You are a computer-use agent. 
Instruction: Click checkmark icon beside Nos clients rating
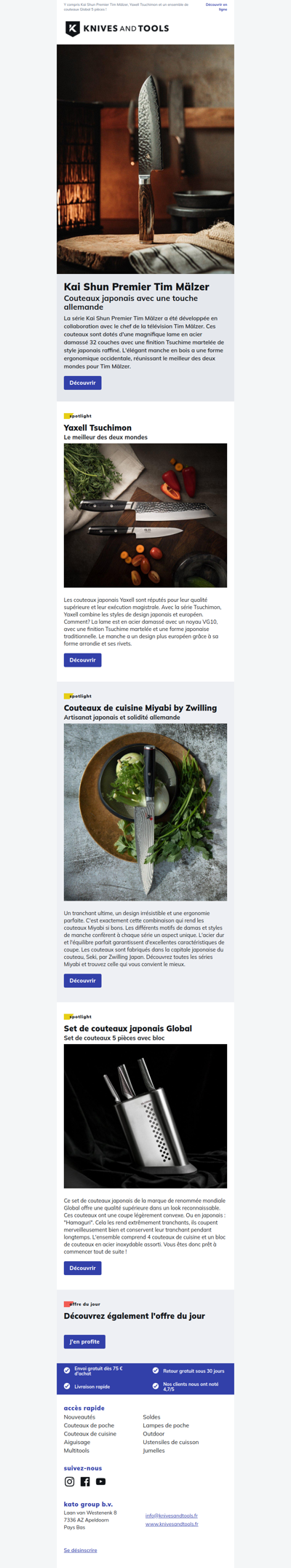pos(156,1387)
